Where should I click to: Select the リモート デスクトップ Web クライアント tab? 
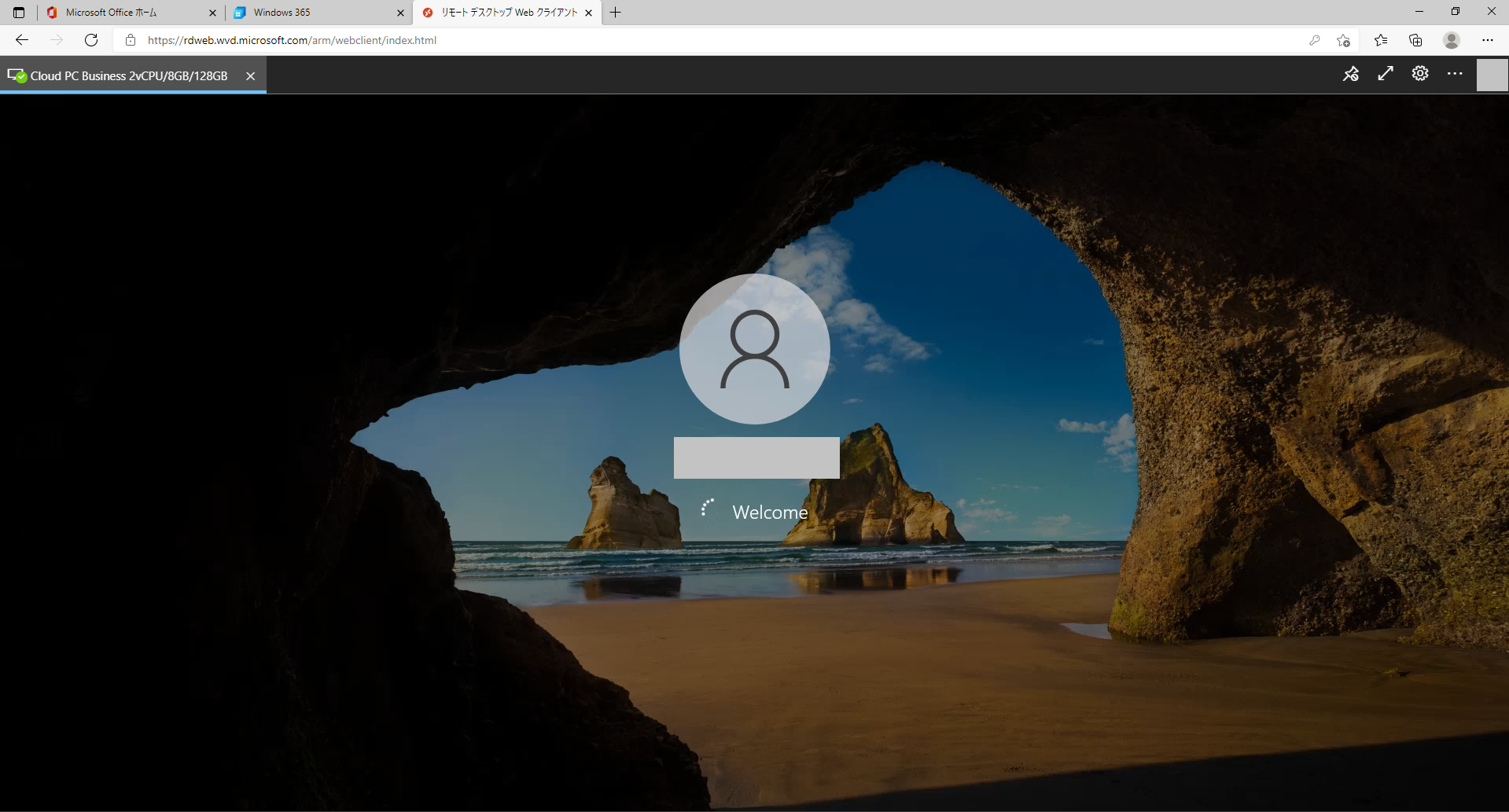coord(507,13)
